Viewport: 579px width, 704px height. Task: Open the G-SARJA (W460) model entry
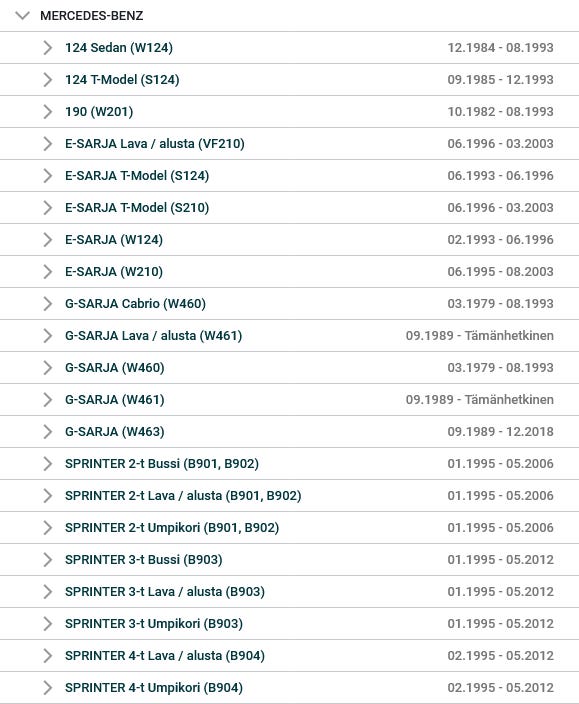click(x=114, y=368)
